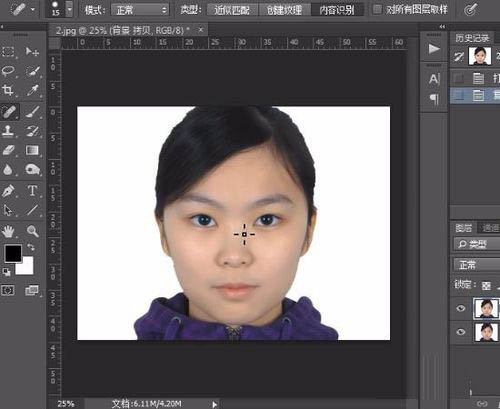The image size is (500, 409).
Task: Change screen mode icon
Action: pyautogui.click(x=32, y=290)
